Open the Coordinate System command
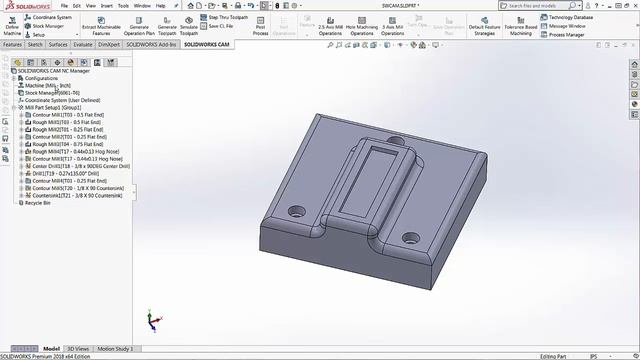The width and height of the screenshot is (640, 360). [x=48, y=17]
